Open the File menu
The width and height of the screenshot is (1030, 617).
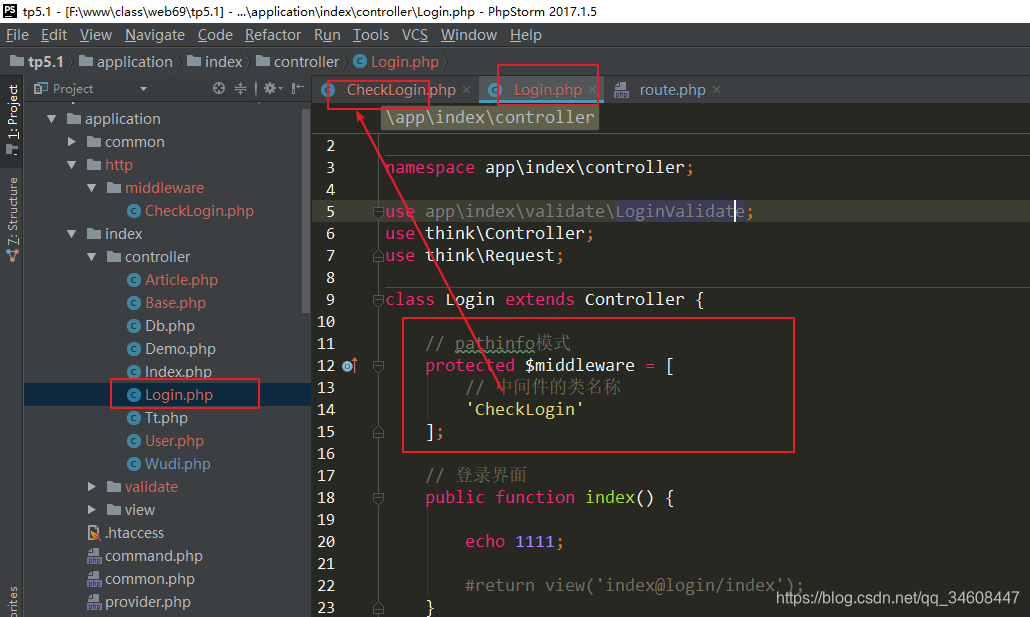pos(17,35)
